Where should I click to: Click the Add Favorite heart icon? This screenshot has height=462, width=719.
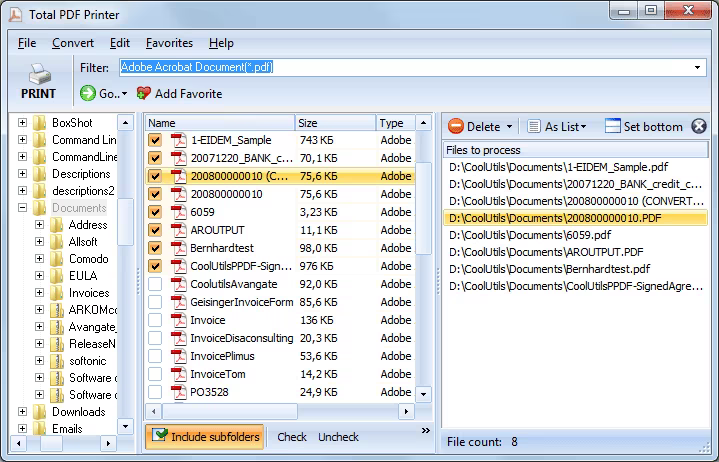pyautogui.click(x=144, y=93)
